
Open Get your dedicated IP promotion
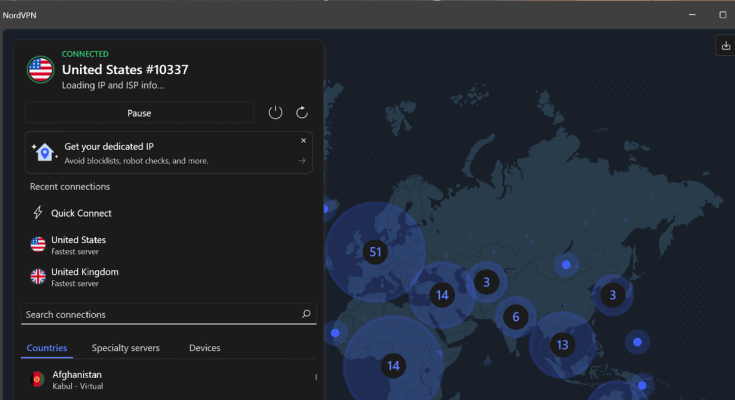pyautogui.click(x=168, y=152)
